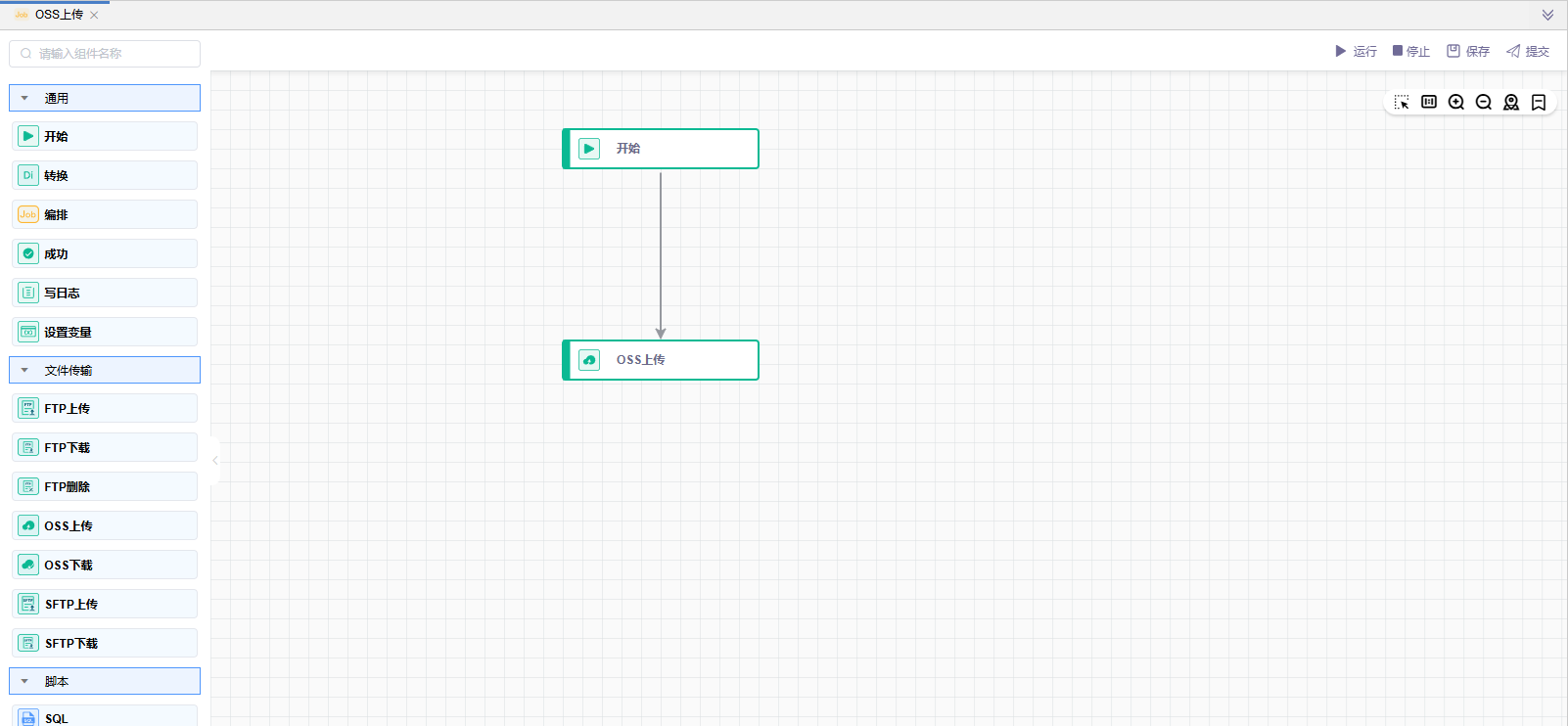Open the tab list dropdown chevron
Image resolution: width=1568 pixels, height=726 pixels.
click(x=1547, y=15)
